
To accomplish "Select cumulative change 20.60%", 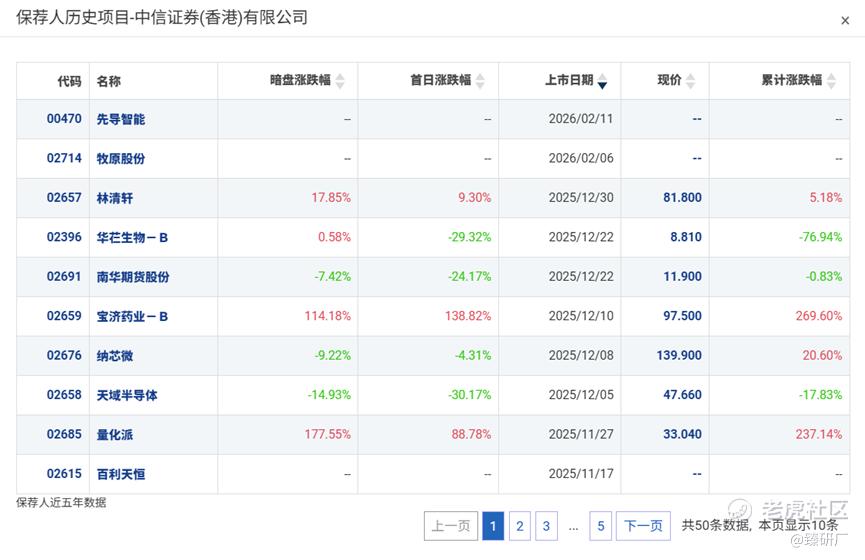I will 822,355.
